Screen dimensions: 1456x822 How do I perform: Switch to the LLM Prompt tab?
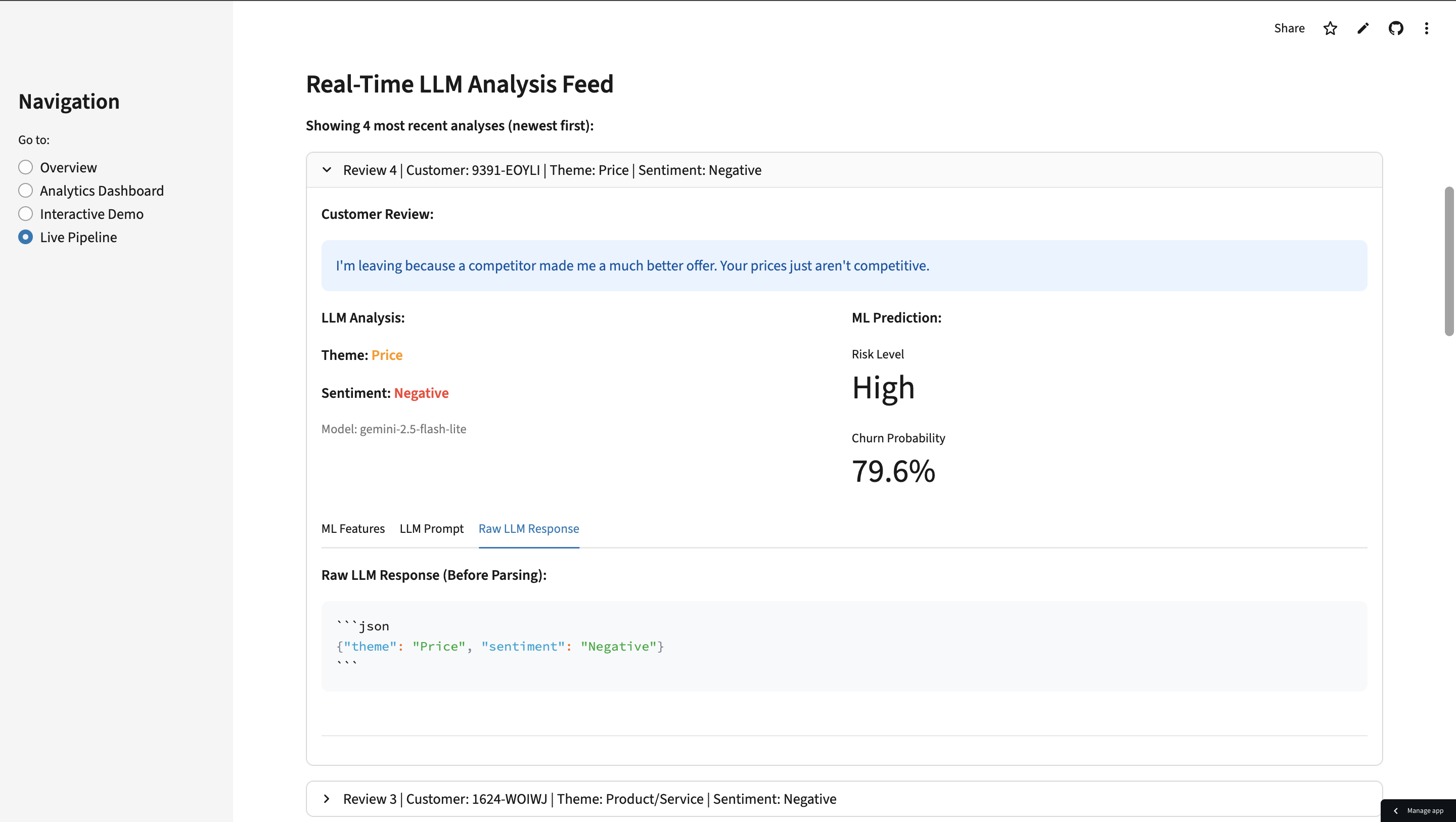click(431, 529)
